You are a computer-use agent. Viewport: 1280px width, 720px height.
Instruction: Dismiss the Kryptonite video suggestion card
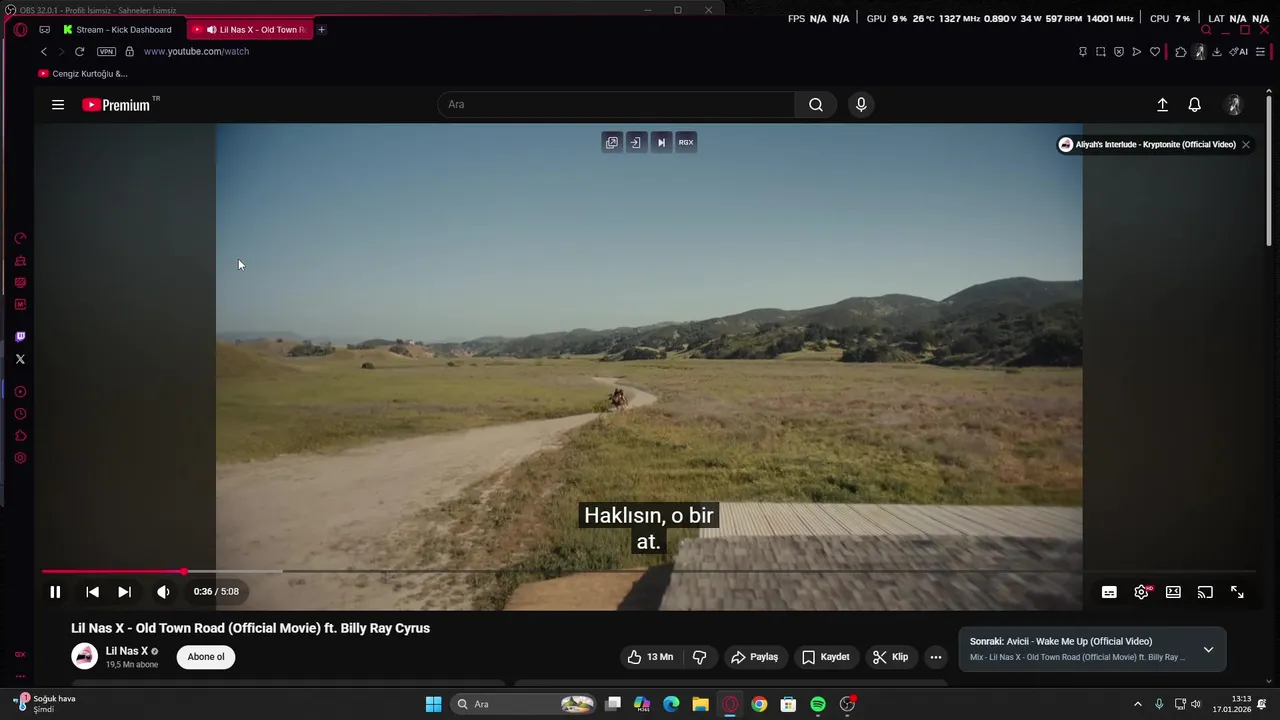pos(1246,145)
